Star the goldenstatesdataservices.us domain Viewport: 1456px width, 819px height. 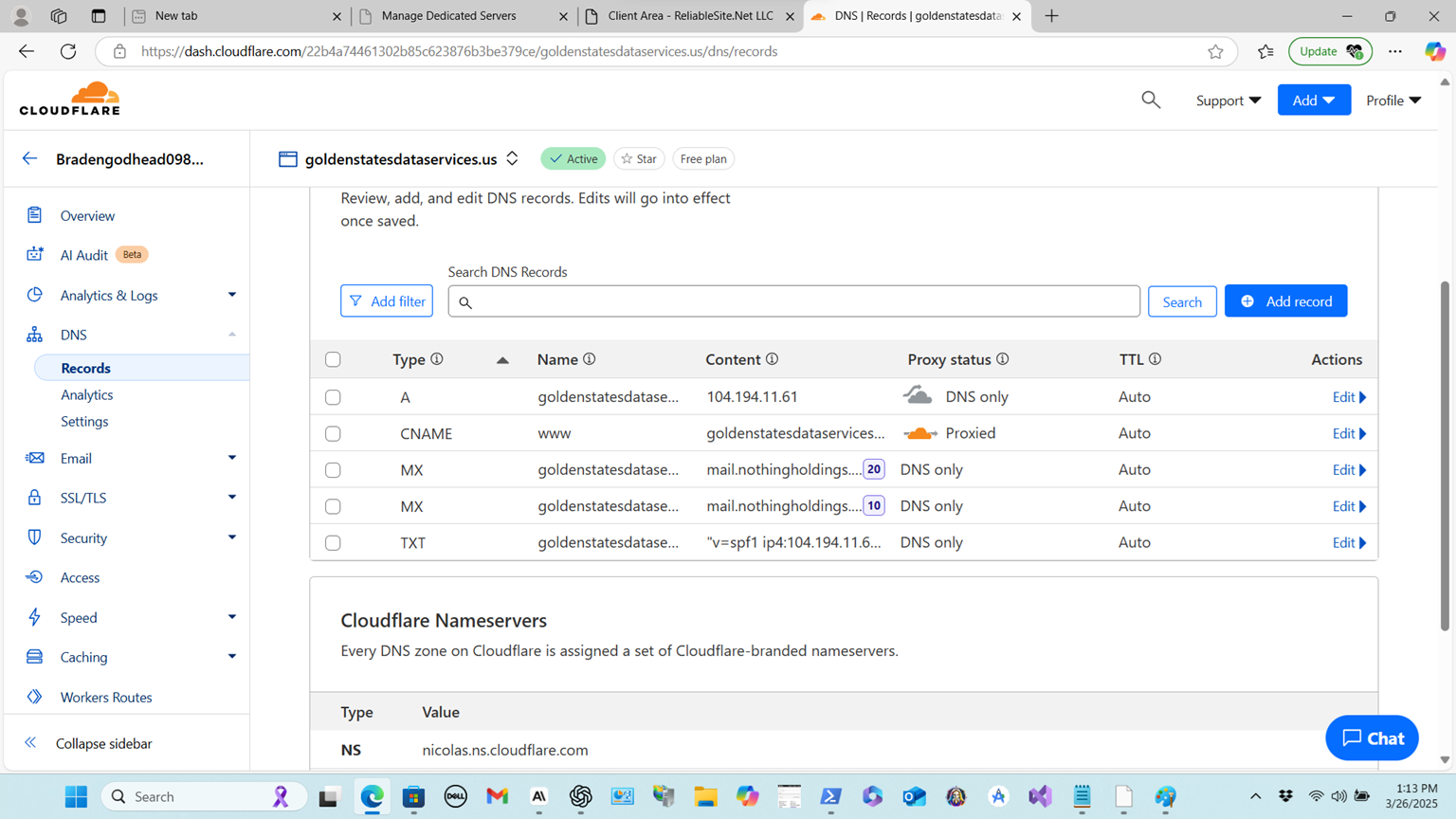pyautogui.click(x=639, y=158)
